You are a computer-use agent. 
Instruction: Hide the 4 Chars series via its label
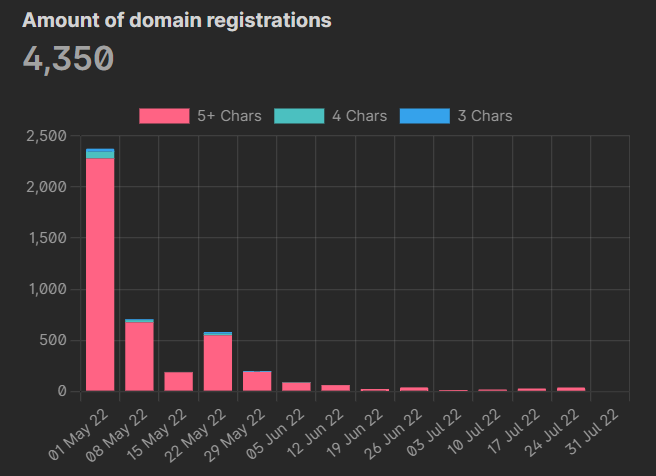tap(359, 116)
